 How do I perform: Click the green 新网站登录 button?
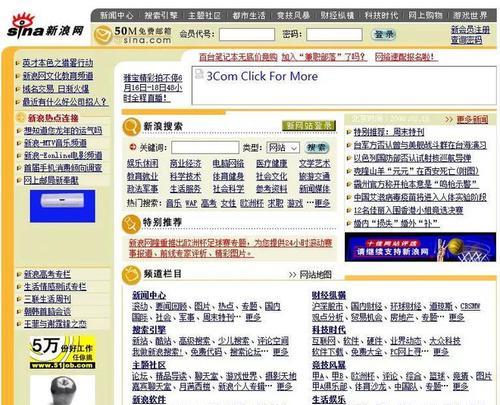point(309,126)
